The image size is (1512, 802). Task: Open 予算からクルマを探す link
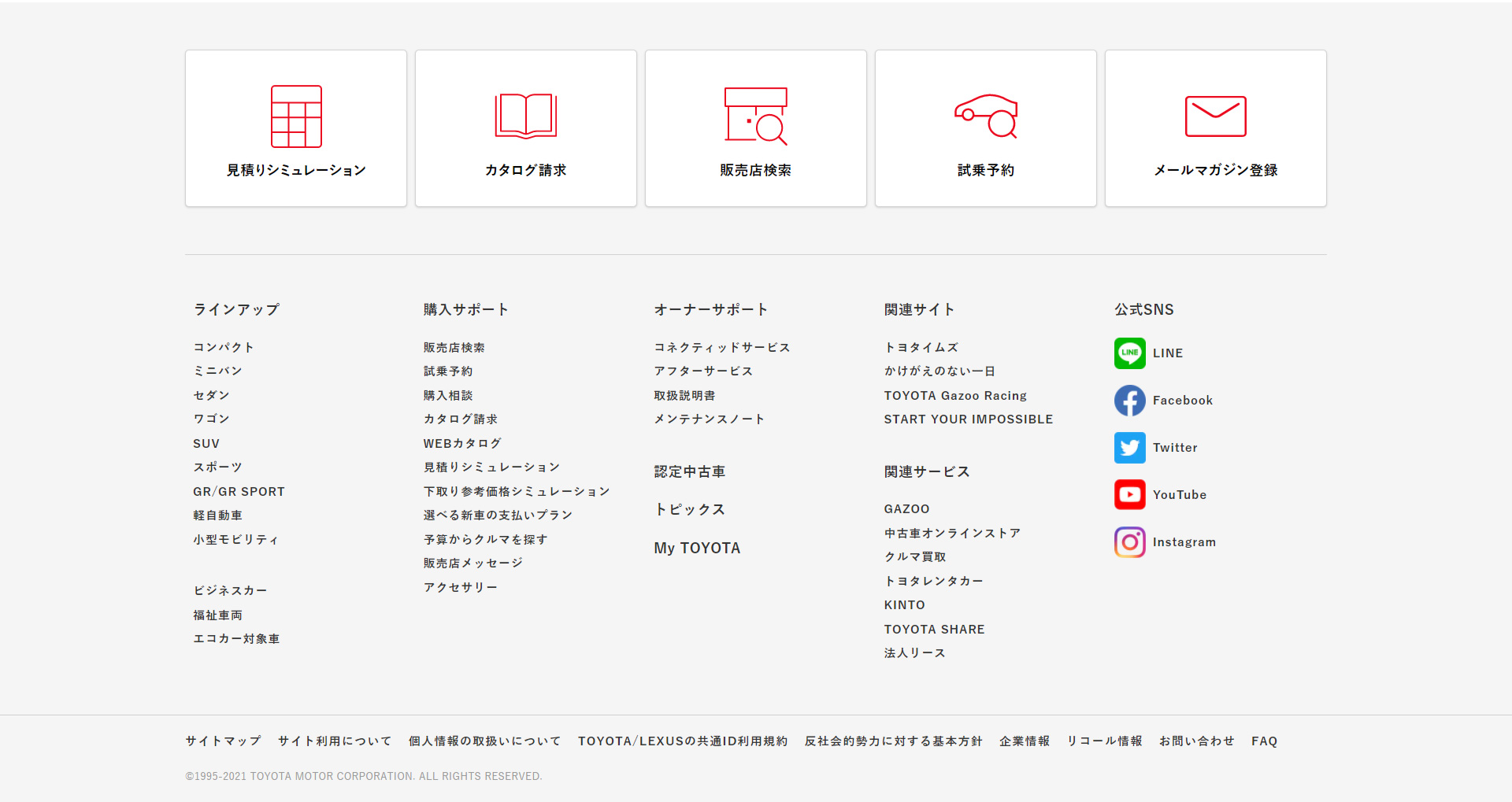tap(485, 540)
